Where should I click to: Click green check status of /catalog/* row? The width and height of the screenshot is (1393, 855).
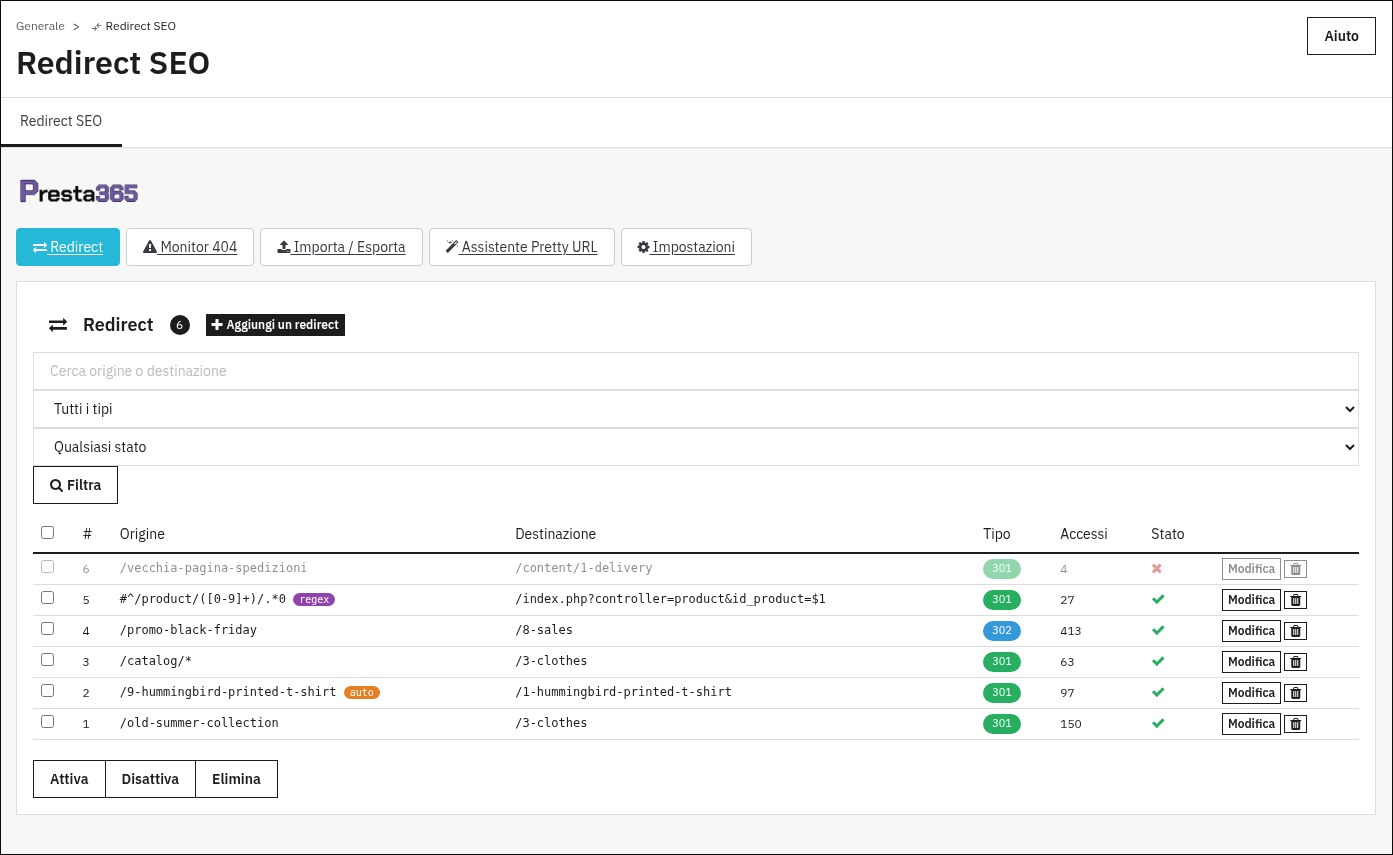[1158, 661]
